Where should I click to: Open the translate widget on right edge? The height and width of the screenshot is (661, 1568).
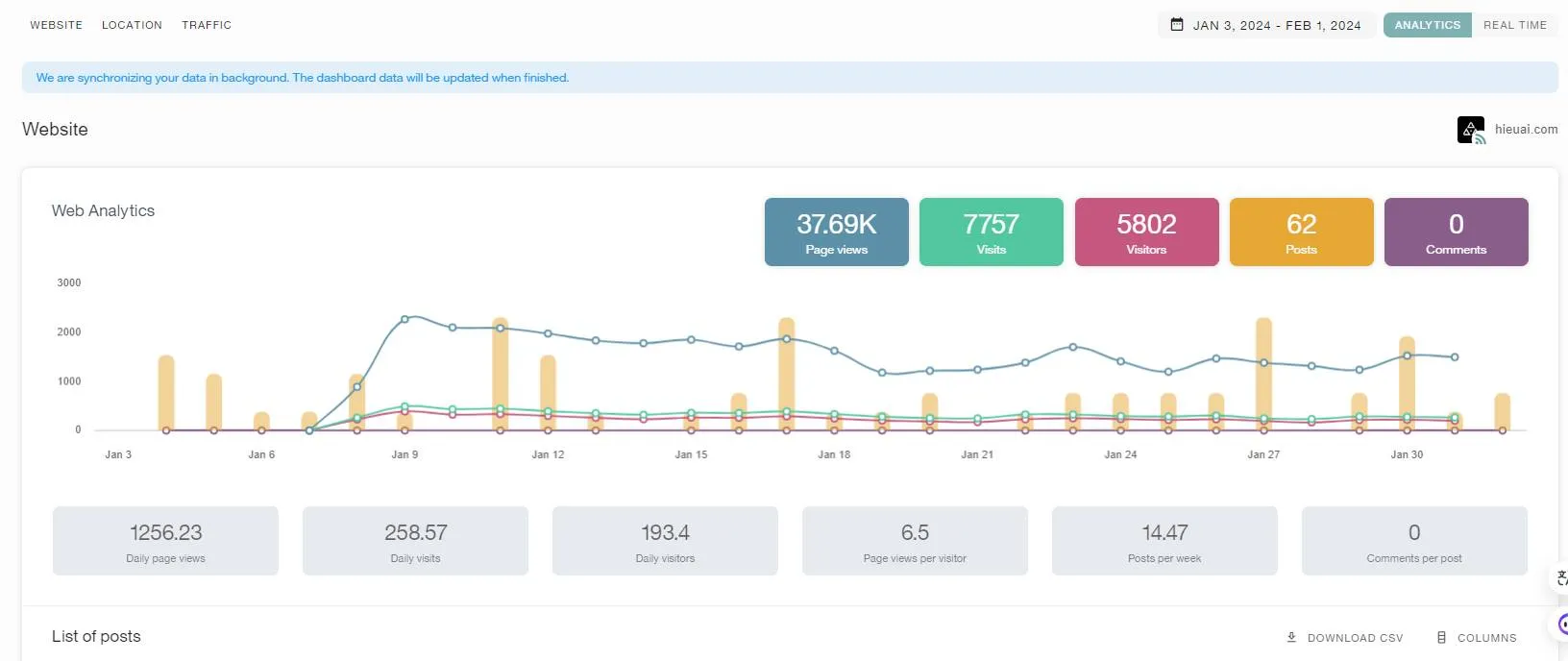pos(1561,577)
